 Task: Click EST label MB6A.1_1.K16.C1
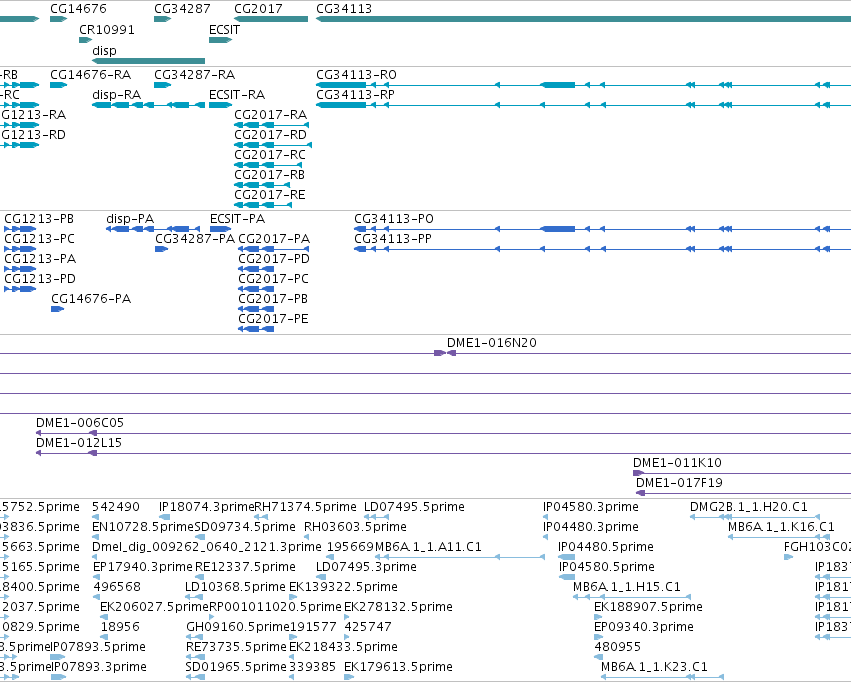[x=782, y=527]
